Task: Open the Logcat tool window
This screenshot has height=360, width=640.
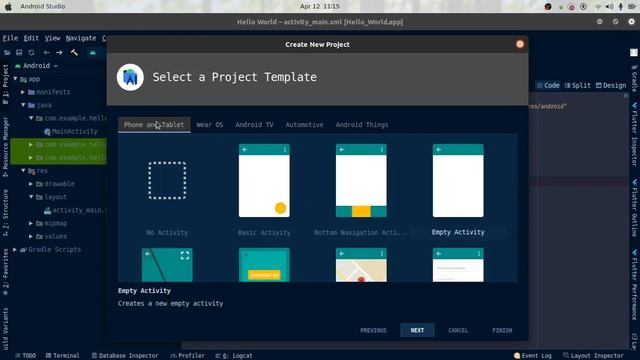Action: 234,356
